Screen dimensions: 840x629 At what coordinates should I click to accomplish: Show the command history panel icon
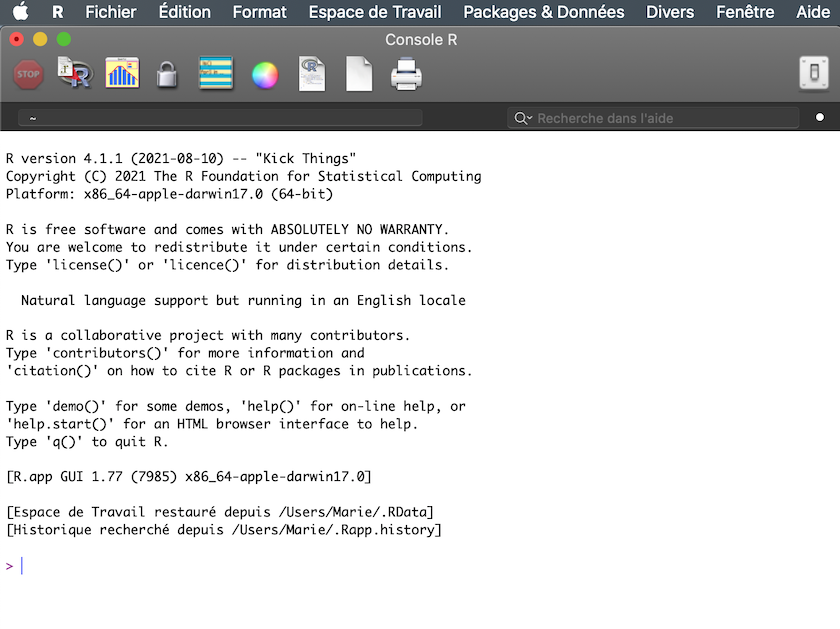(216, 74)
